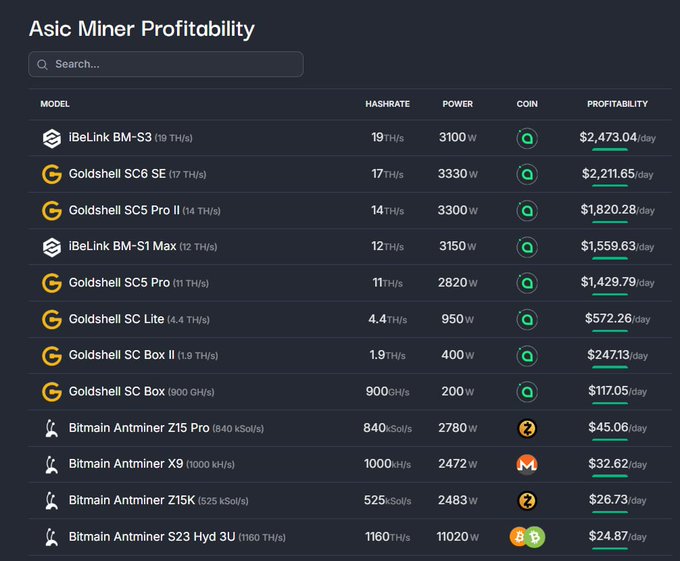The image size is (680, 561).
Task: Click Goldshell logo in SC5 Pro II row
Action: tap(52, 211)
